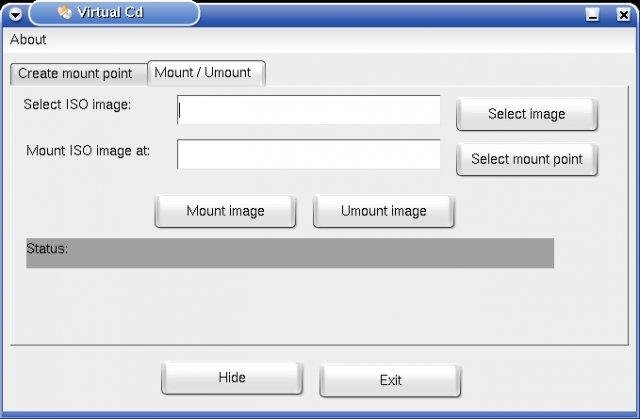Viewport: 640px width, 419px height.
Task: Open the About menu
Action: click(x=28, y=40)
